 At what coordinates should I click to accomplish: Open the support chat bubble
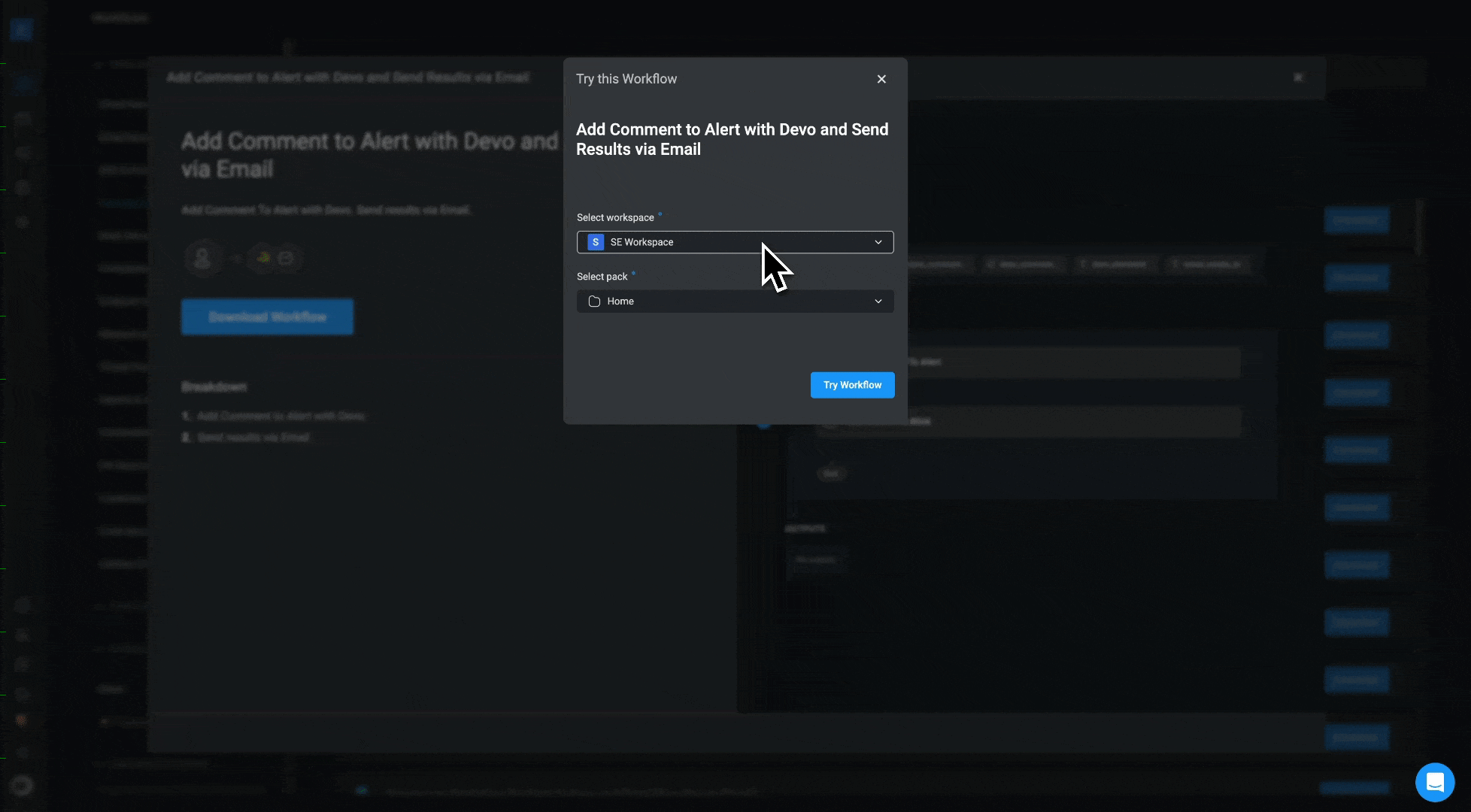pos(1434,783)
